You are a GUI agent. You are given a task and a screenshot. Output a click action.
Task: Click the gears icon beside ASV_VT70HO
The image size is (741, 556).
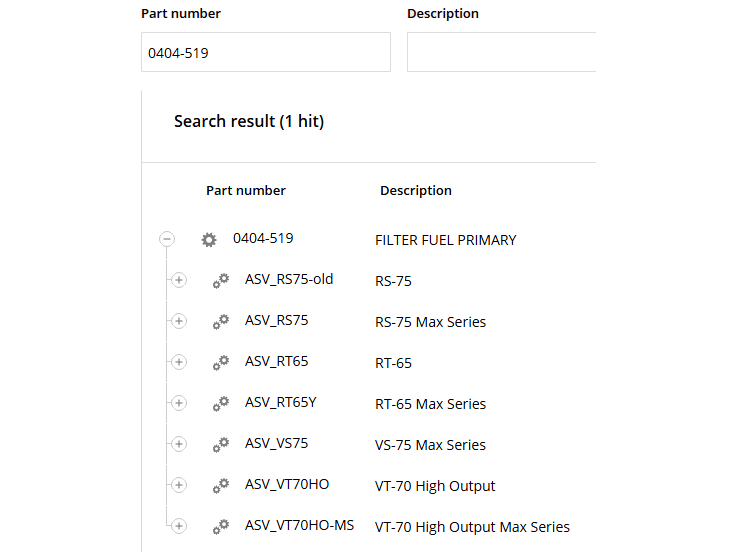click(x=221, y=486)
